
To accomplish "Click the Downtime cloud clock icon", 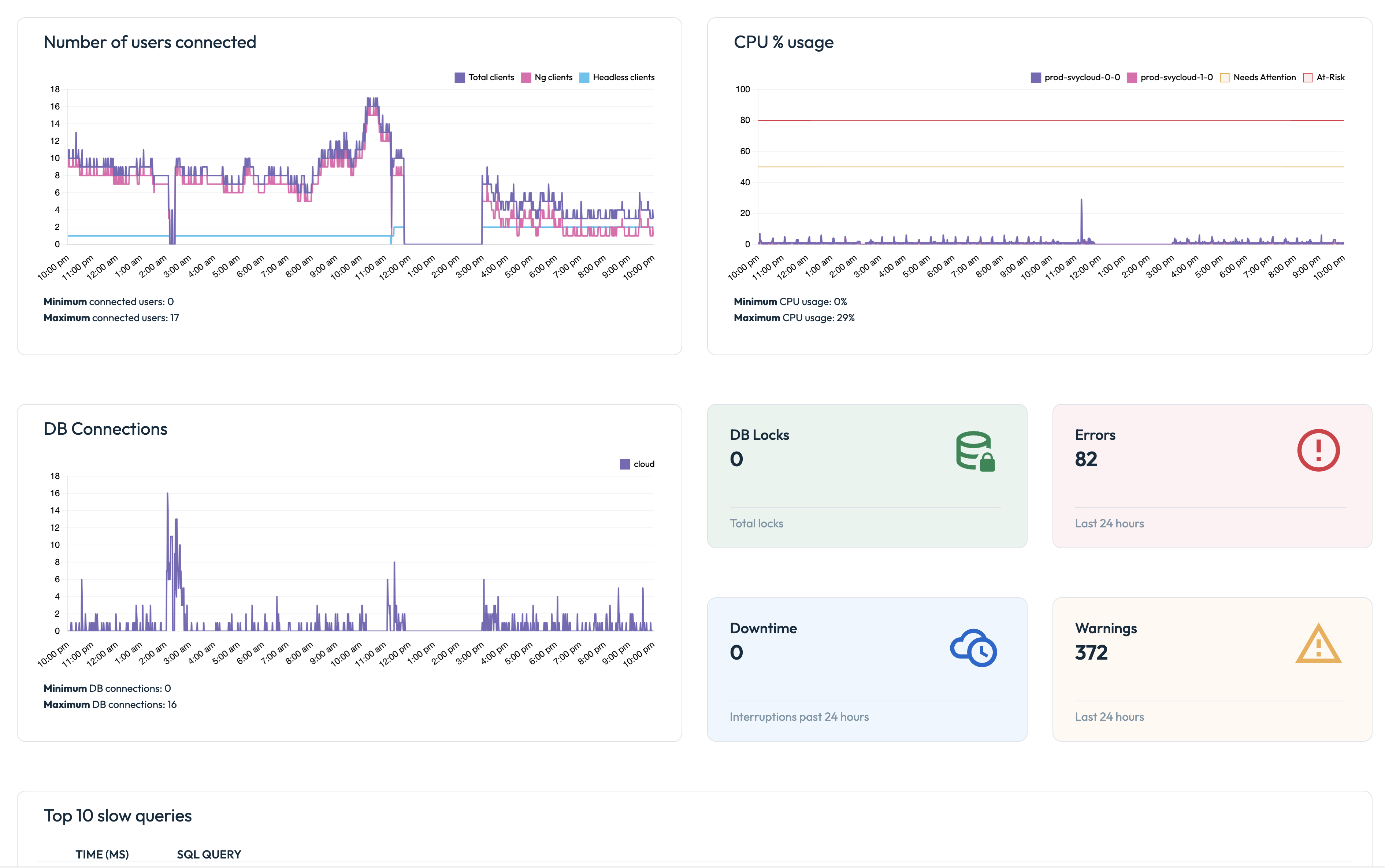I will point(973,648).
